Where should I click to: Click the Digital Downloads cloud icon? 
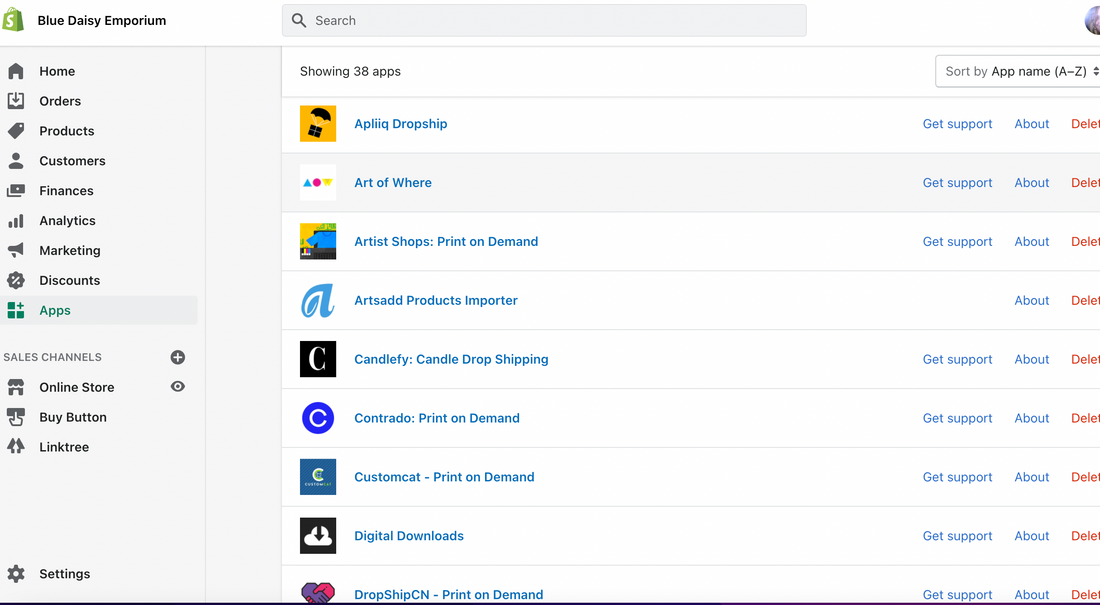click(318, 536)
